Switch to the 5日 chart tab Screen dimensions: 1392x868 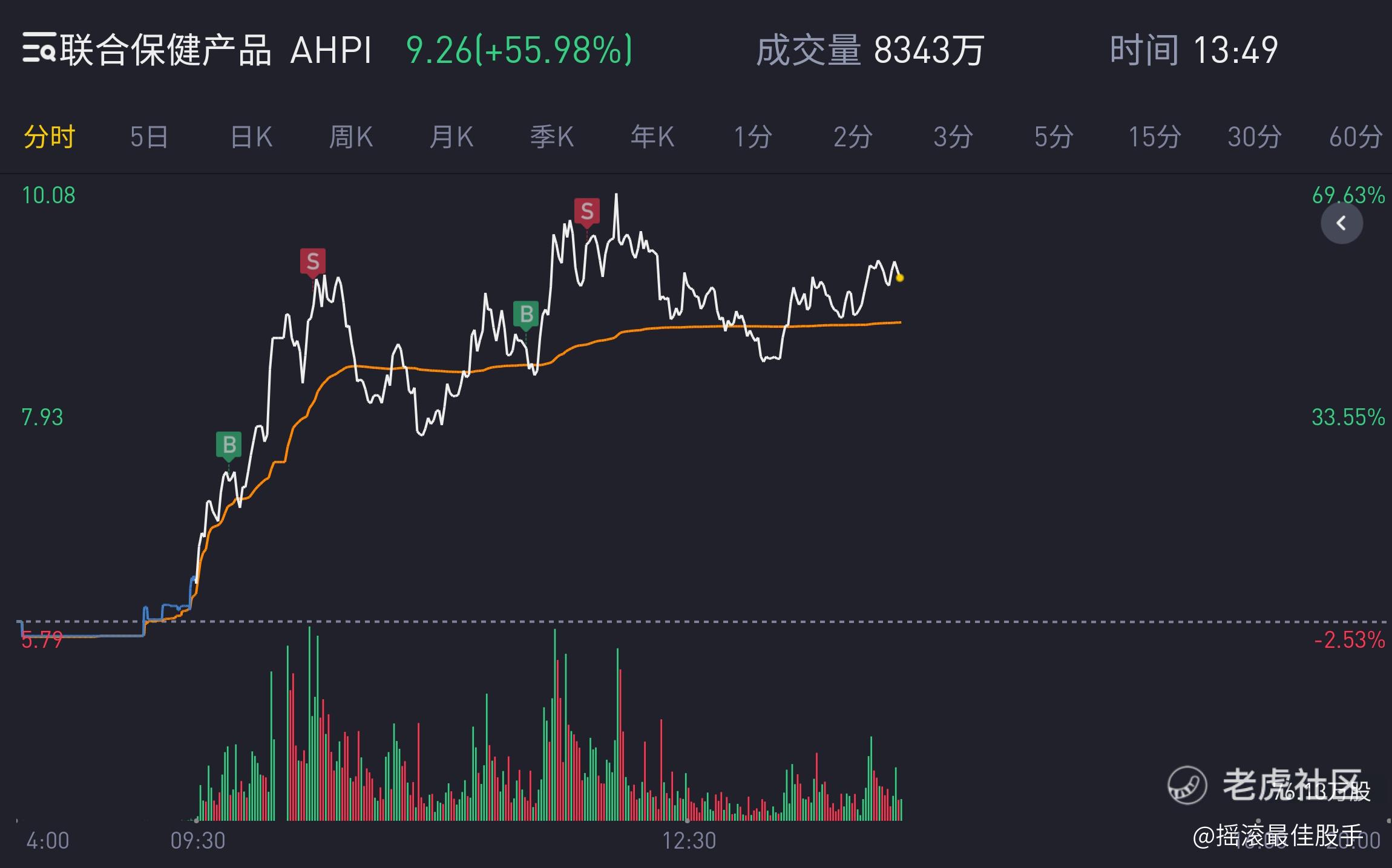pyautogui.click(x=149, y=137)
